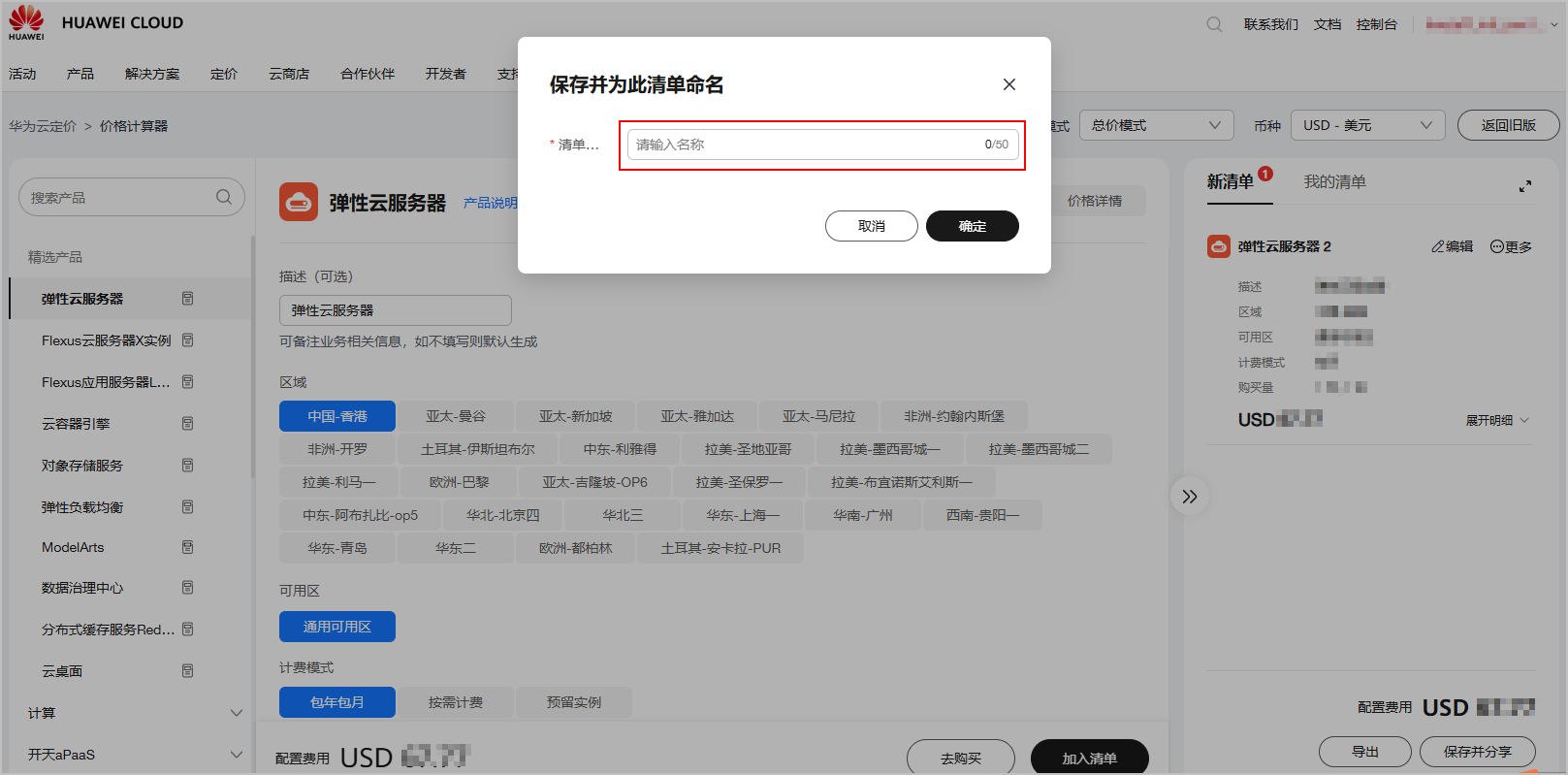Open 产品说明 link

491,203
